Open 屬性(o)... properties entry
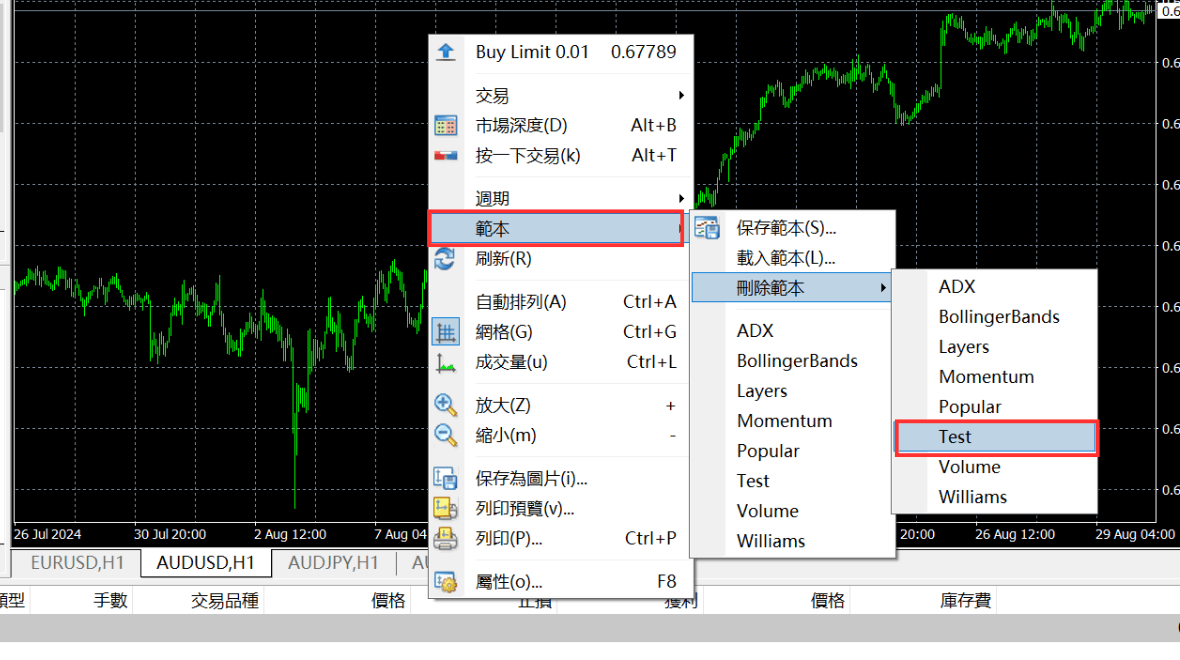This screenshot has height=660, width=1180. pos(561,582)
